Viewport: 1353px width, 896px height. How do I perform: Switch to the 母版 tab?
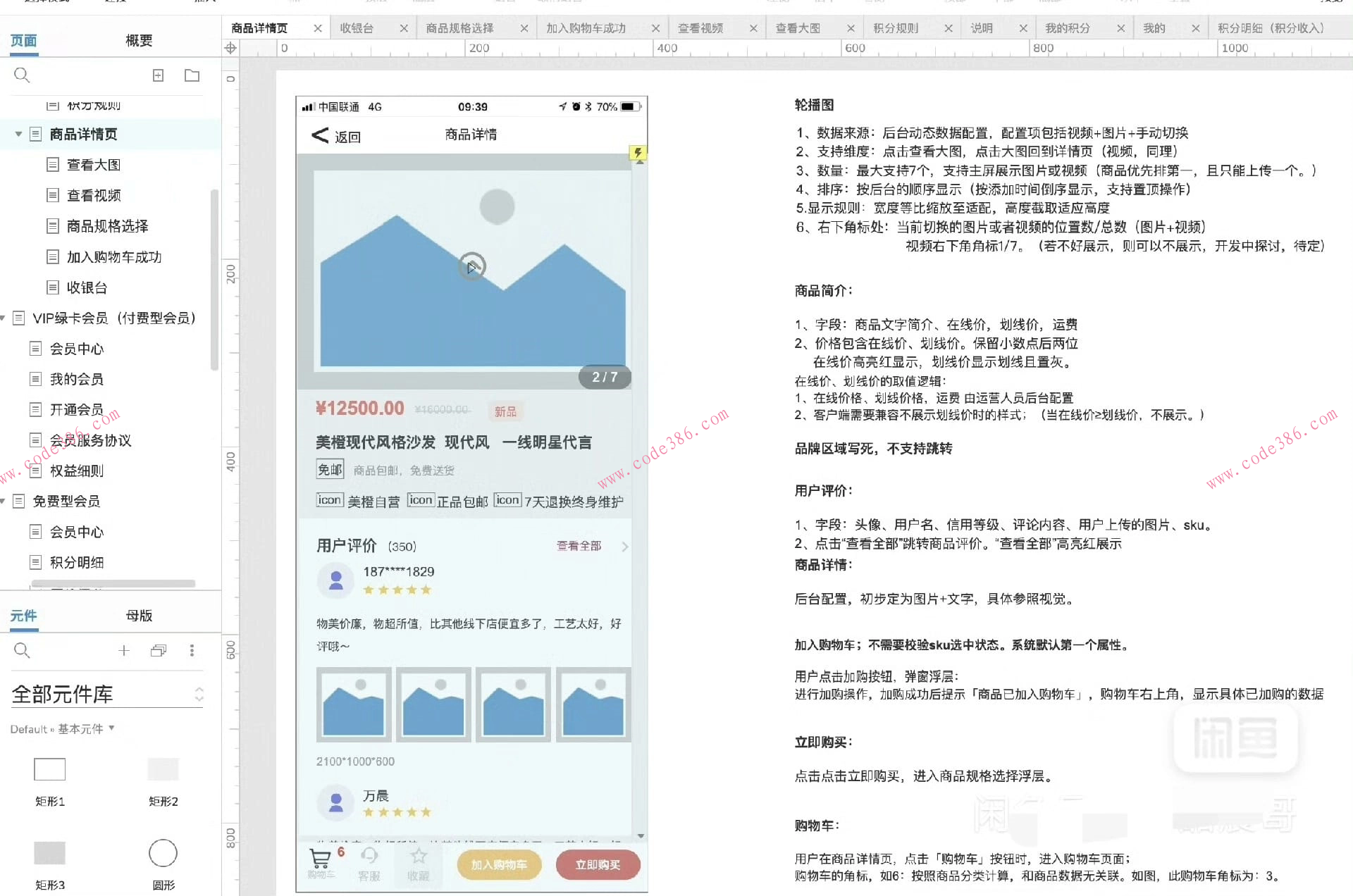138,615
